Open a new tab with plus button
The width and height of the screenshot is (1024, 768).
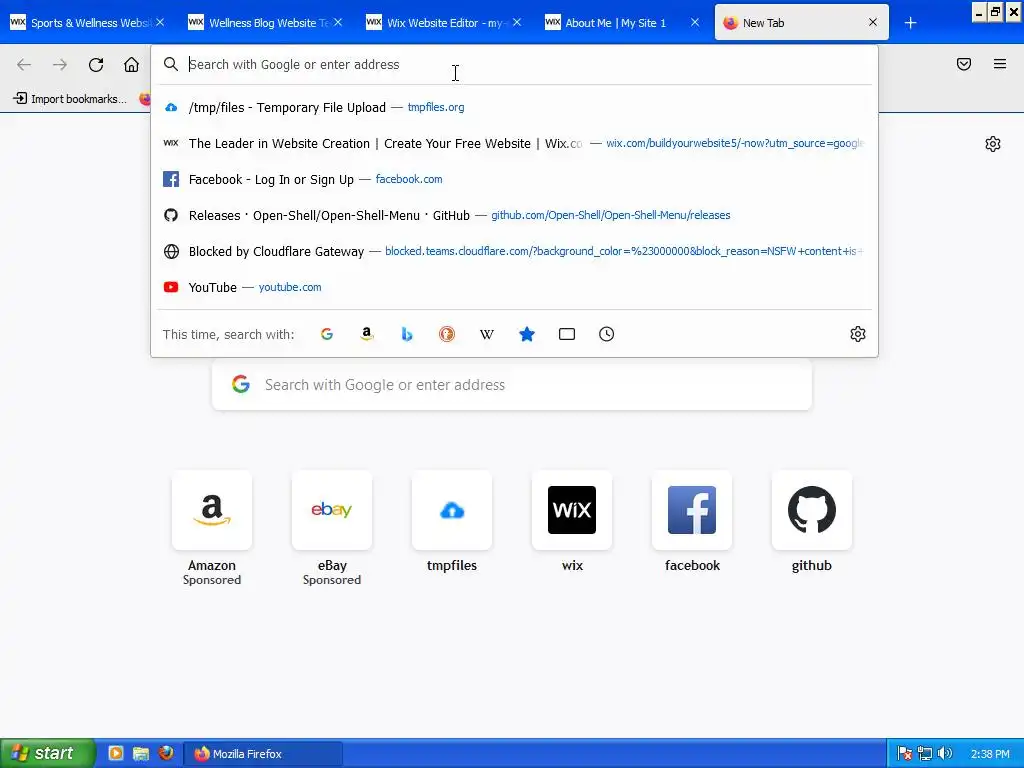[910, 23]
